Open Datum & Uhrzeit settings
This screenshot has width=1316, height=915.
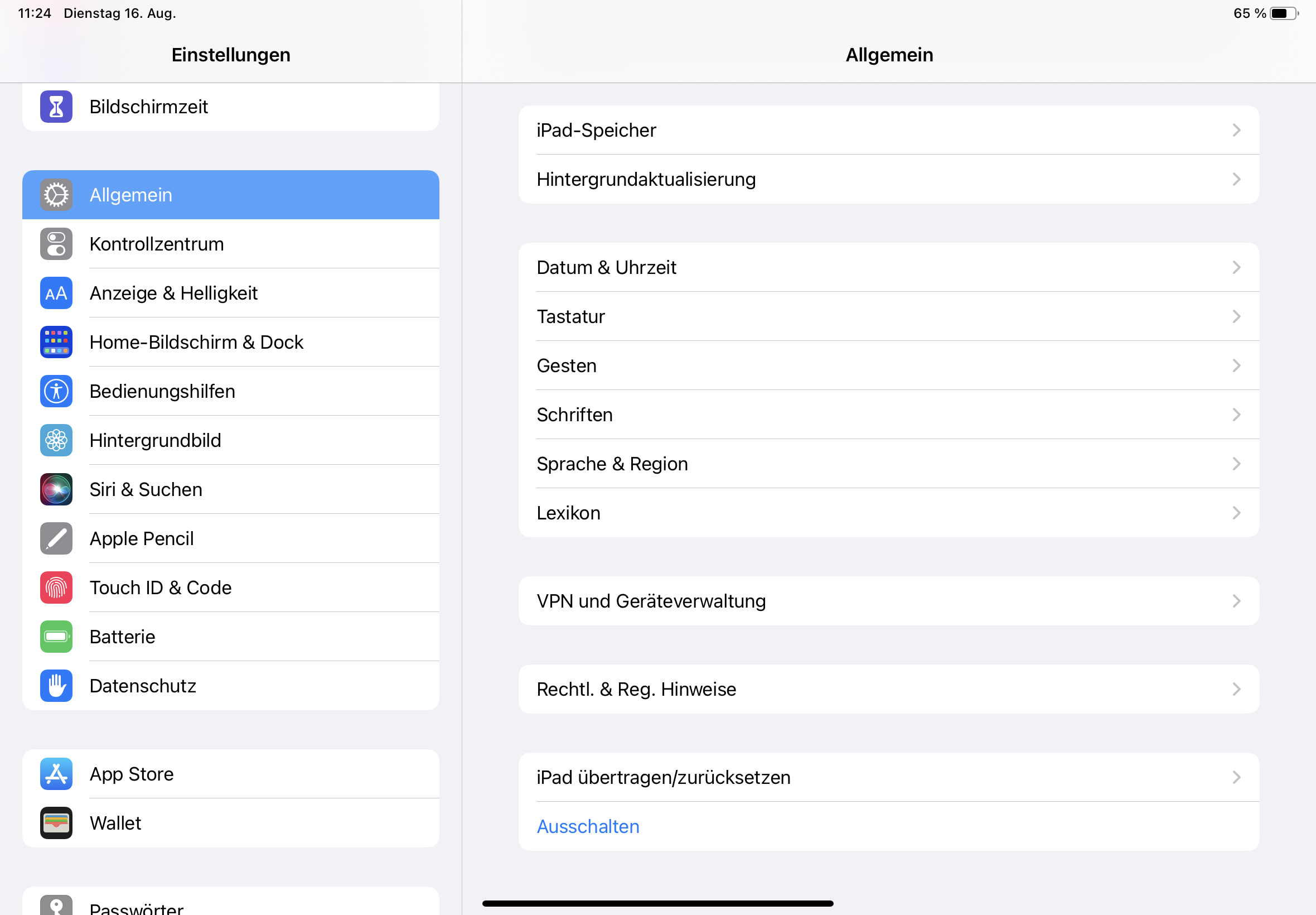coord(889,268)
